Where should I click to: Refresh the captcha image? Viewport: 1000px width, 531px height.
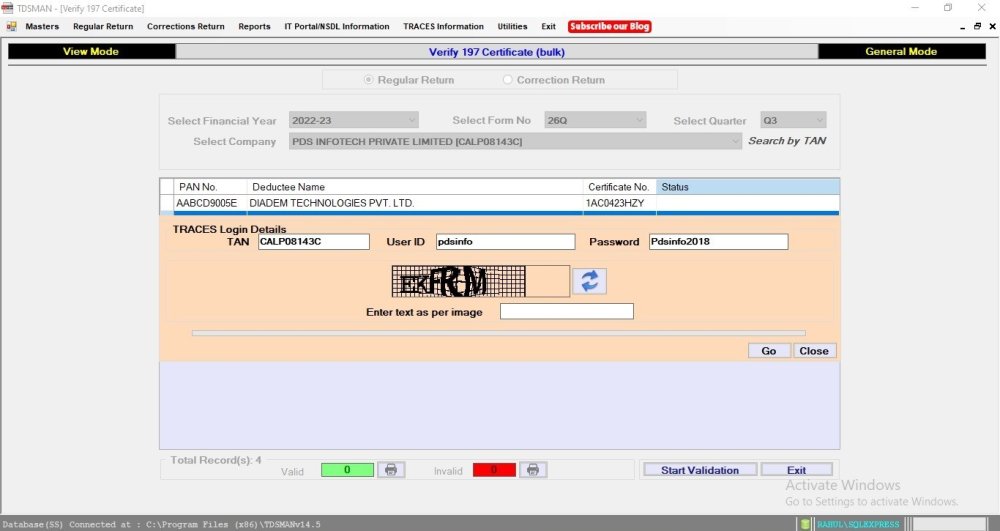tap(589, 281)
